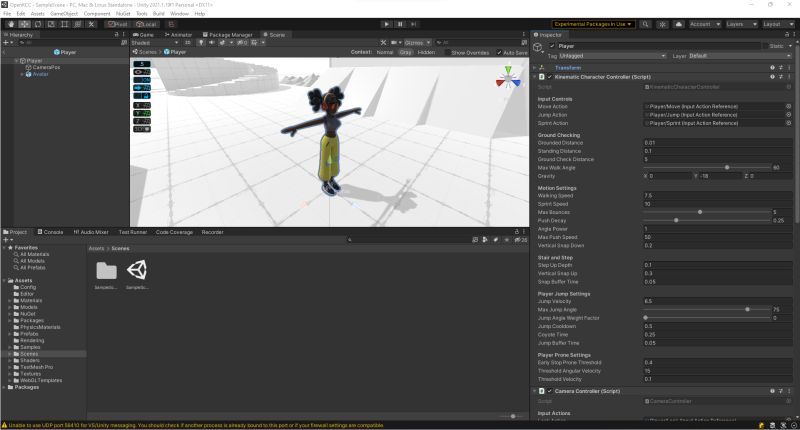Toggle the Static checkbox
The height and width of the screenshot is (430, 800).
(764, 46)
